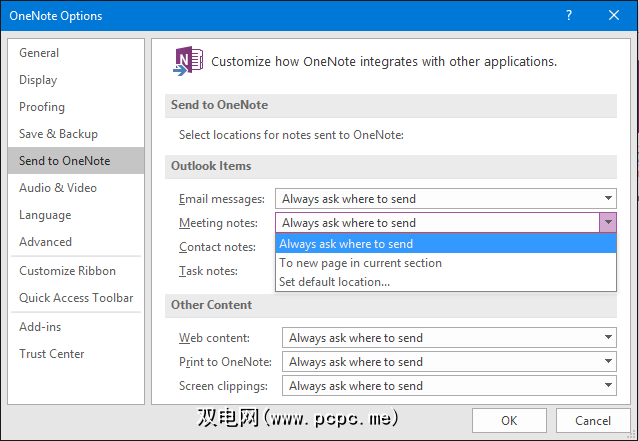Image resolution: width=639 pixels, height=441 pixels.
Task: Close the OneNote Options dialog
Action: (x=615, y=16)
